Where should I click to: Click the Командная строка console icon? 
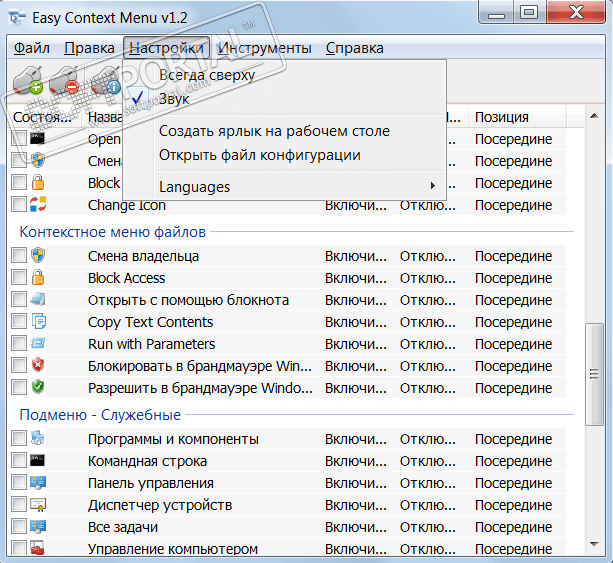[x=38, y=461]
